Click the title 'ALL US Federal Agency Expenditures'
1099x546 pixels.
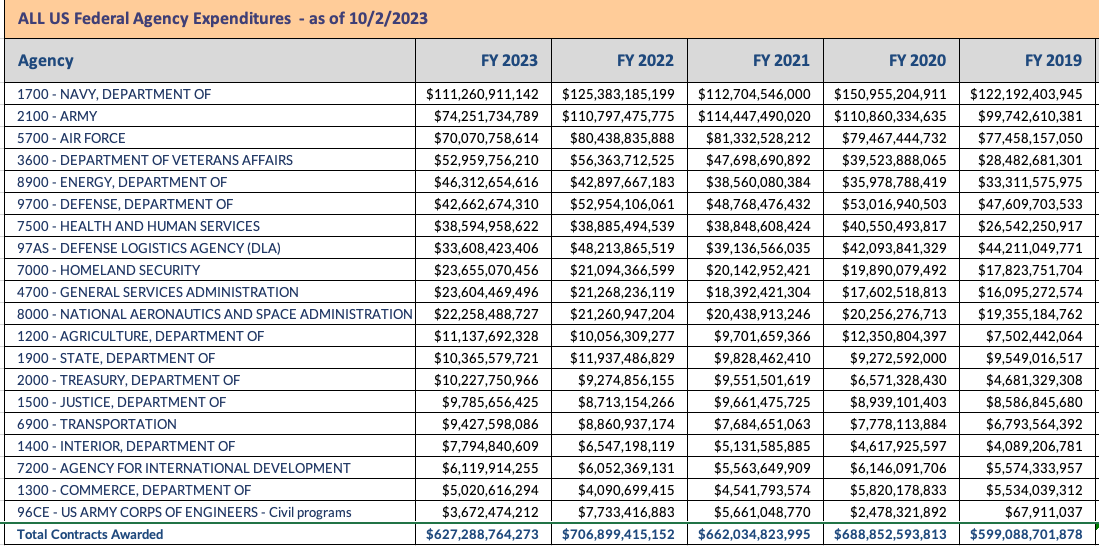[154, 18]
